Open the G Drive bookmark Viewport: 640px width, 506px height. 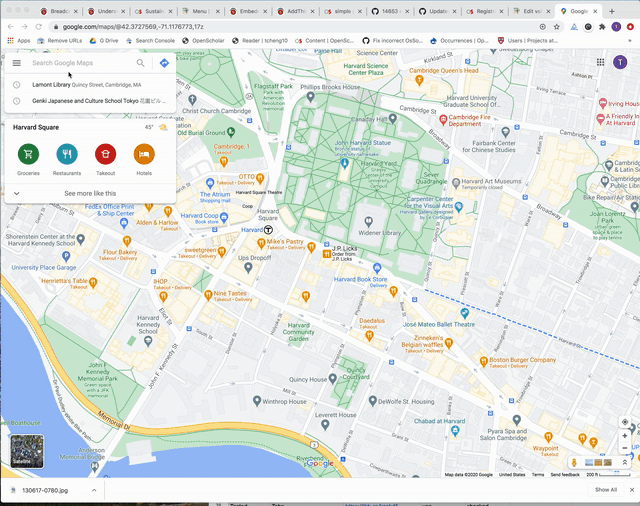[x=104, y=40]
